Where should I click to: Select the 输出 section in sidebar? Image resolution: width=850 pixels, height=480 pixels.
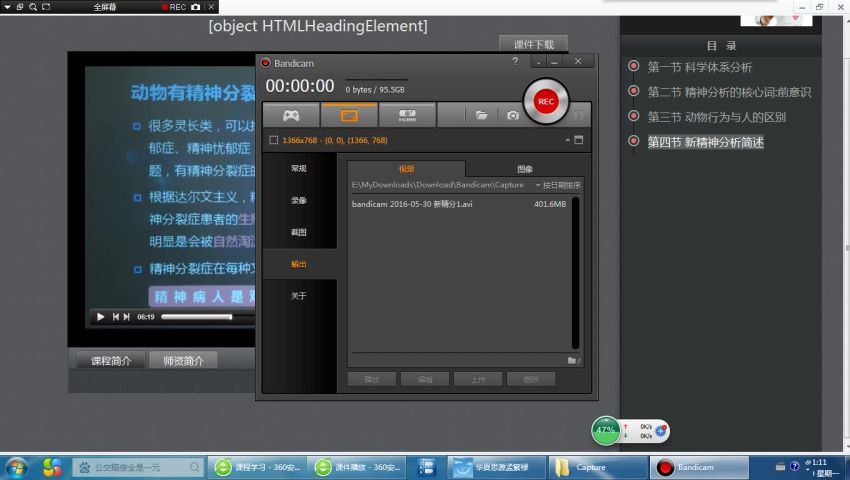299,264
